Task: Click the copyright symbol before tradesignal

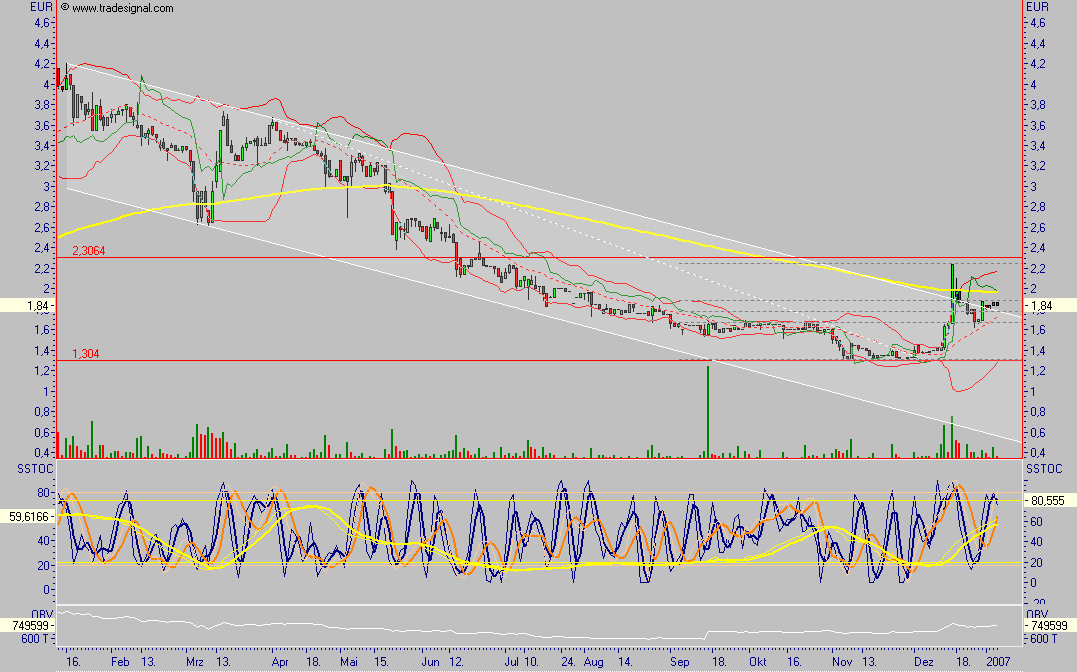Action: coord(65,8)
